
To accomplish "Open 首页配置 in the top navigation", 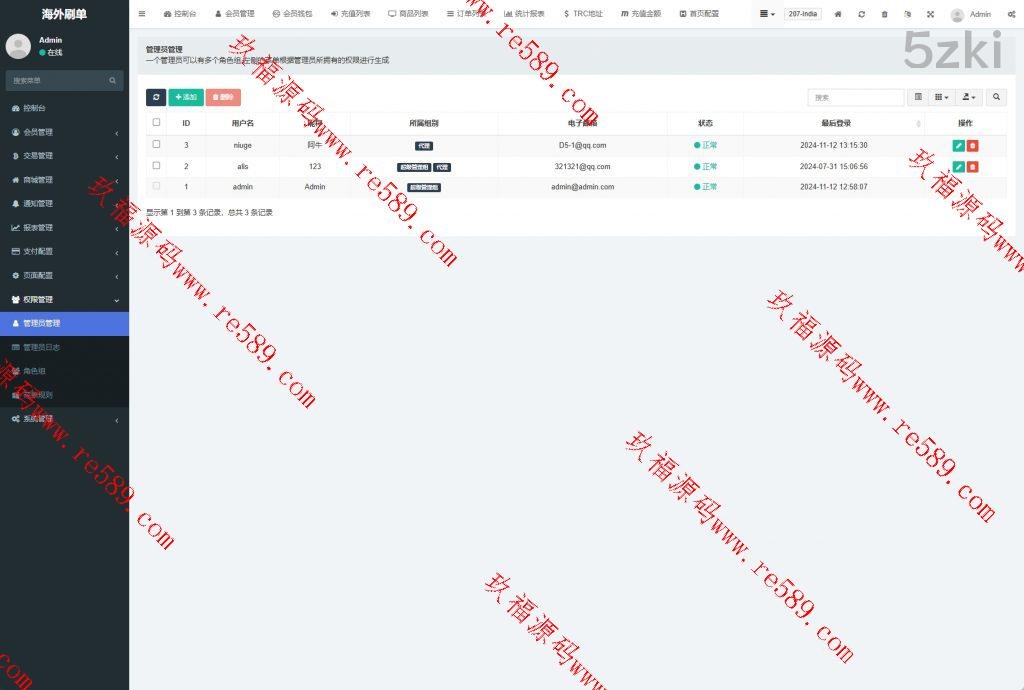I will point(699,14).
